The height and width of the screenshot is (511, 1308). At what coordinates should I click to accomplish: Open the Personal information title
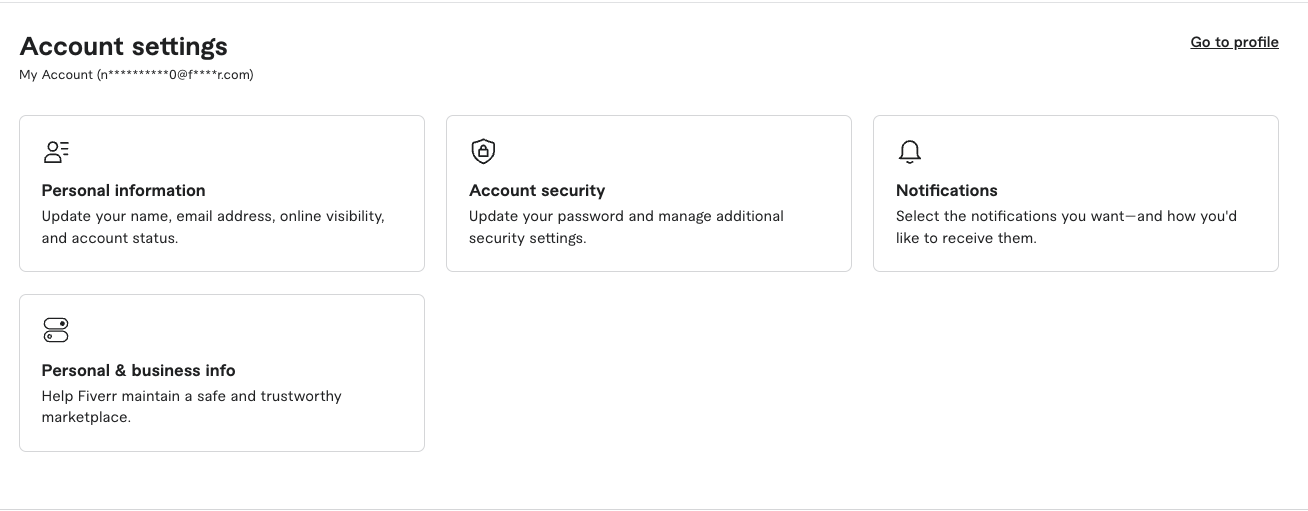coord(123,190)
